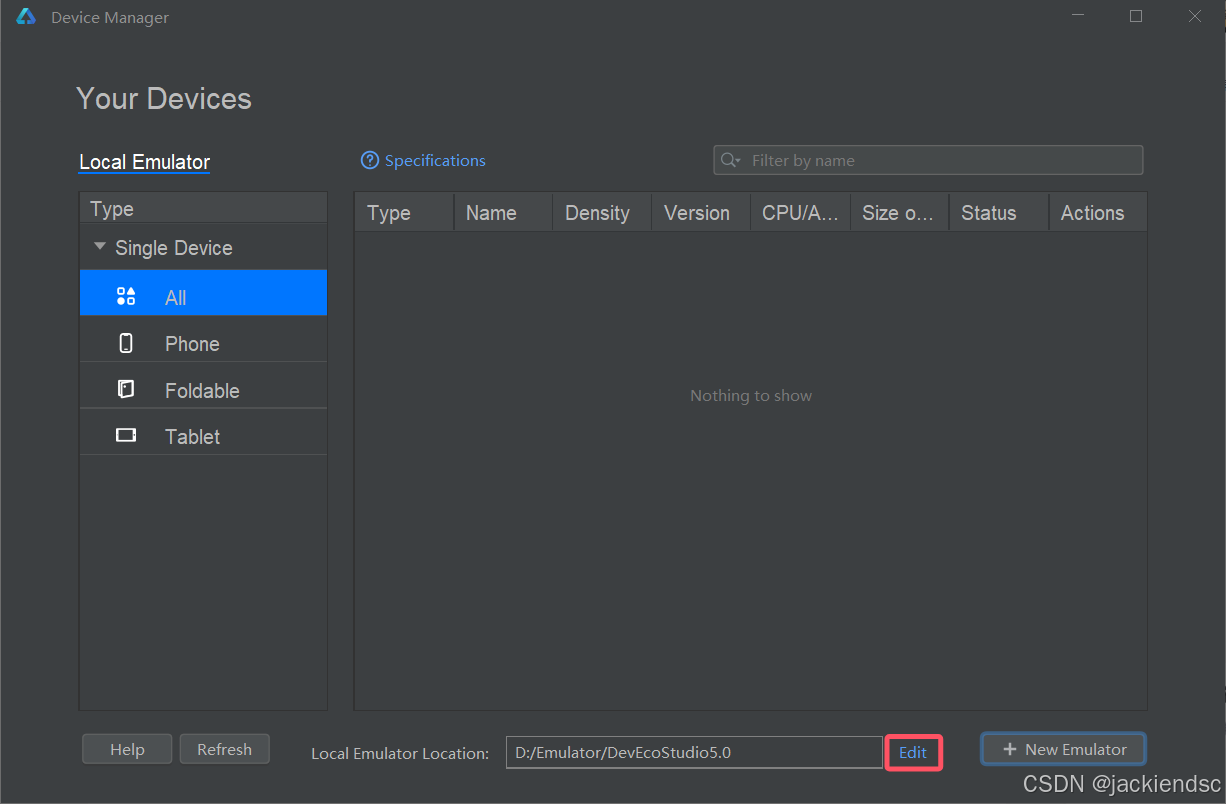Click the Phone device icon
This screenshot has width=1226, height=804.
click(126, 343)
